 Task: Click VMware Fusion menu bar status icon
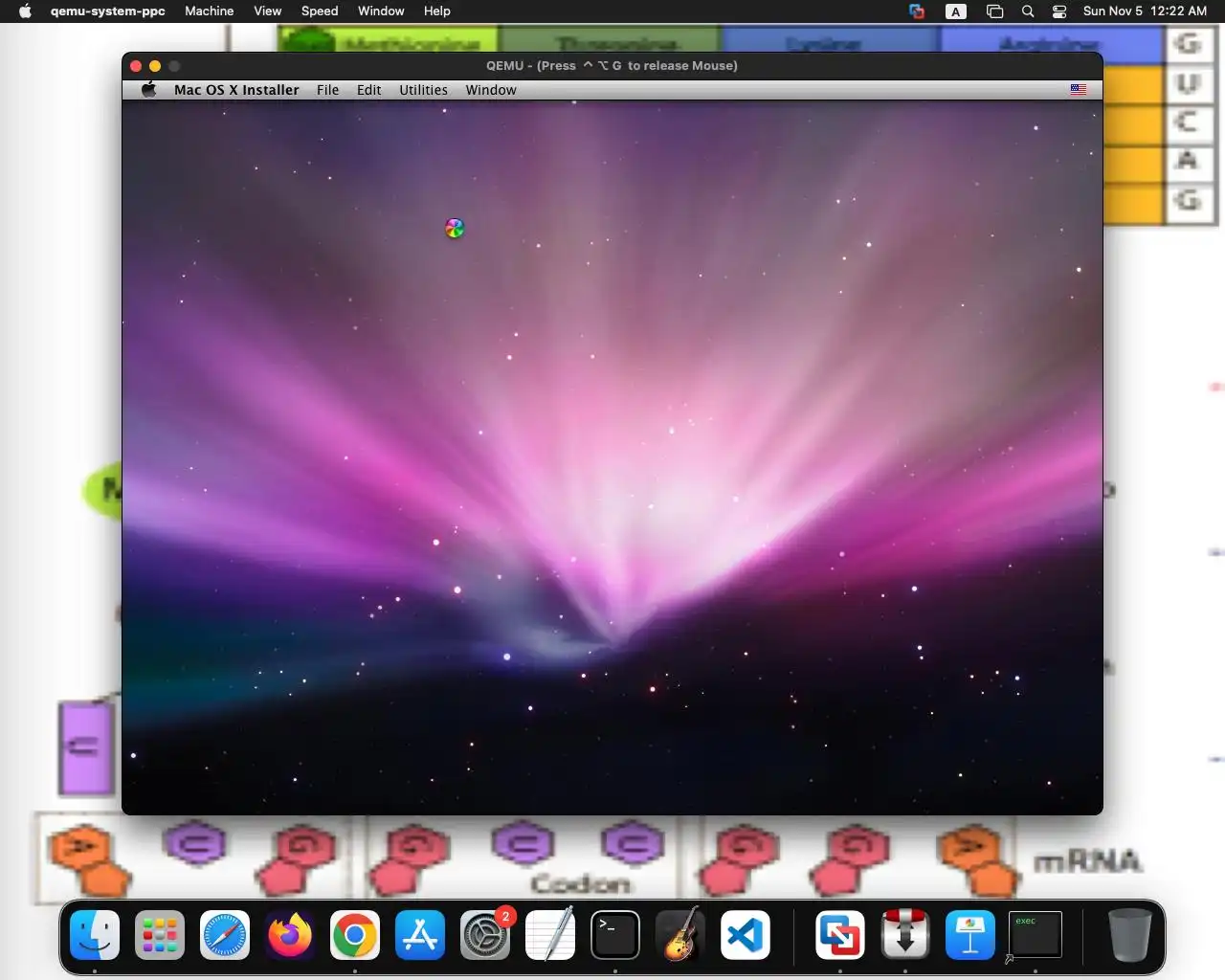coord(917,11)
